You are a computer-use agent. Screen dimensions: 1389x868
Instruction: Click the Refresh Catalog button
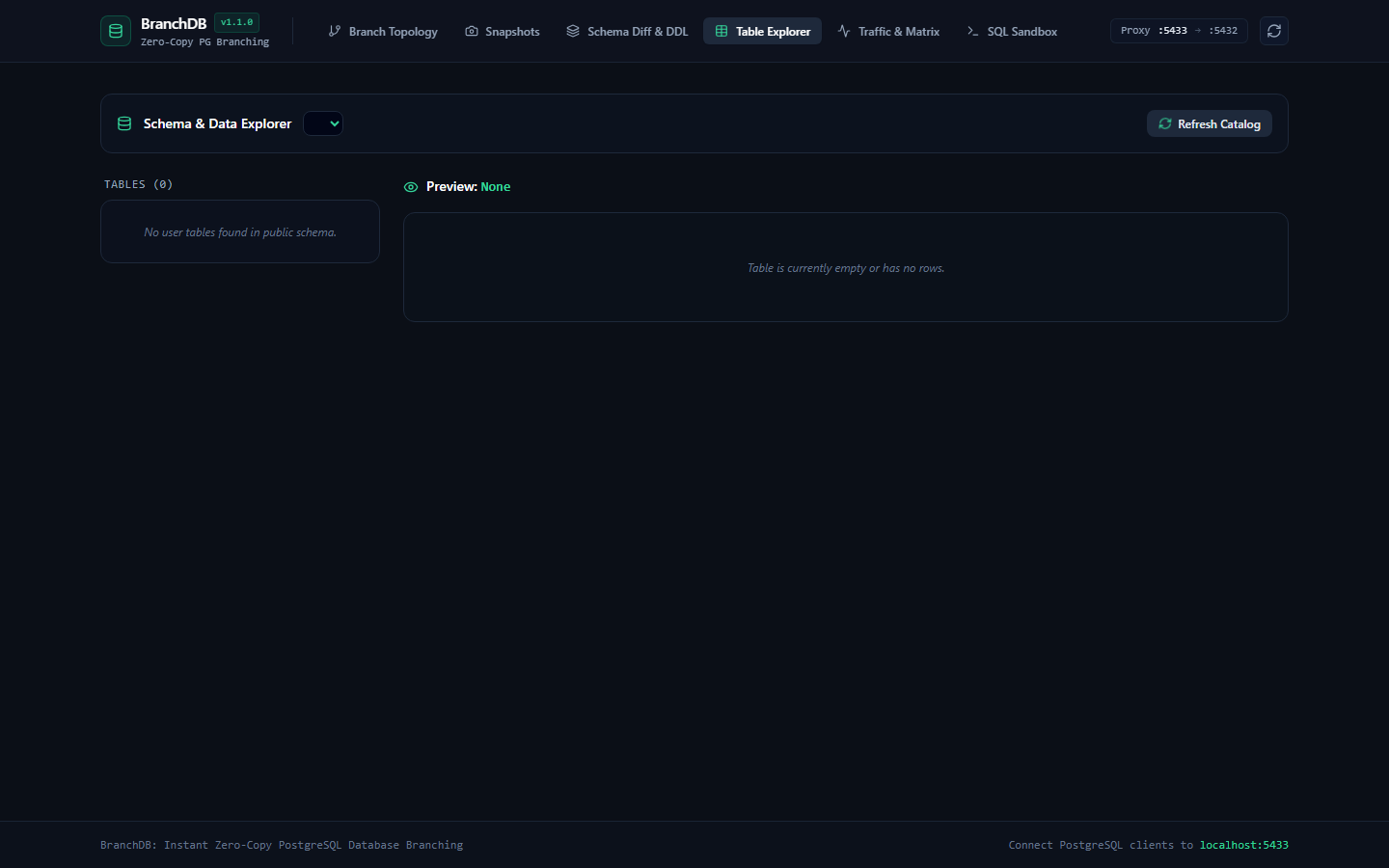tap(1210, 123)
